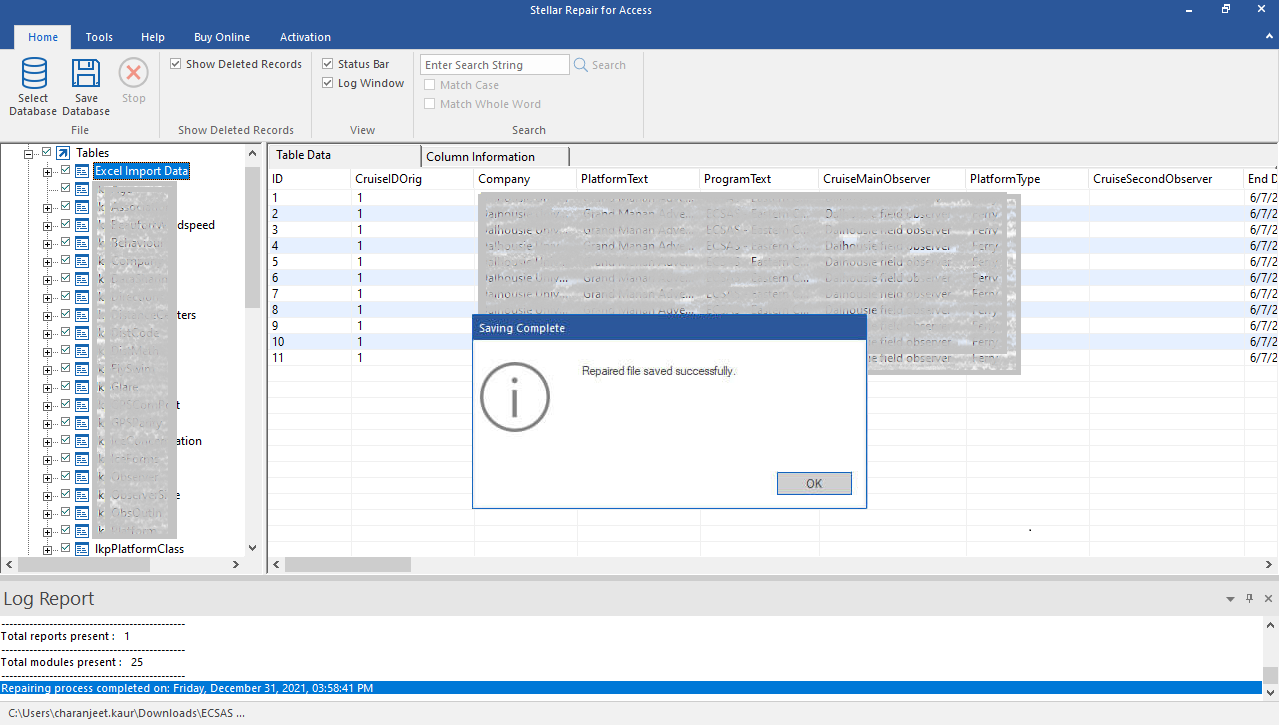The width and height of the screenshot is (1279, 725).
Task: Pin the Log Report panel
Action: [1249, 599]
